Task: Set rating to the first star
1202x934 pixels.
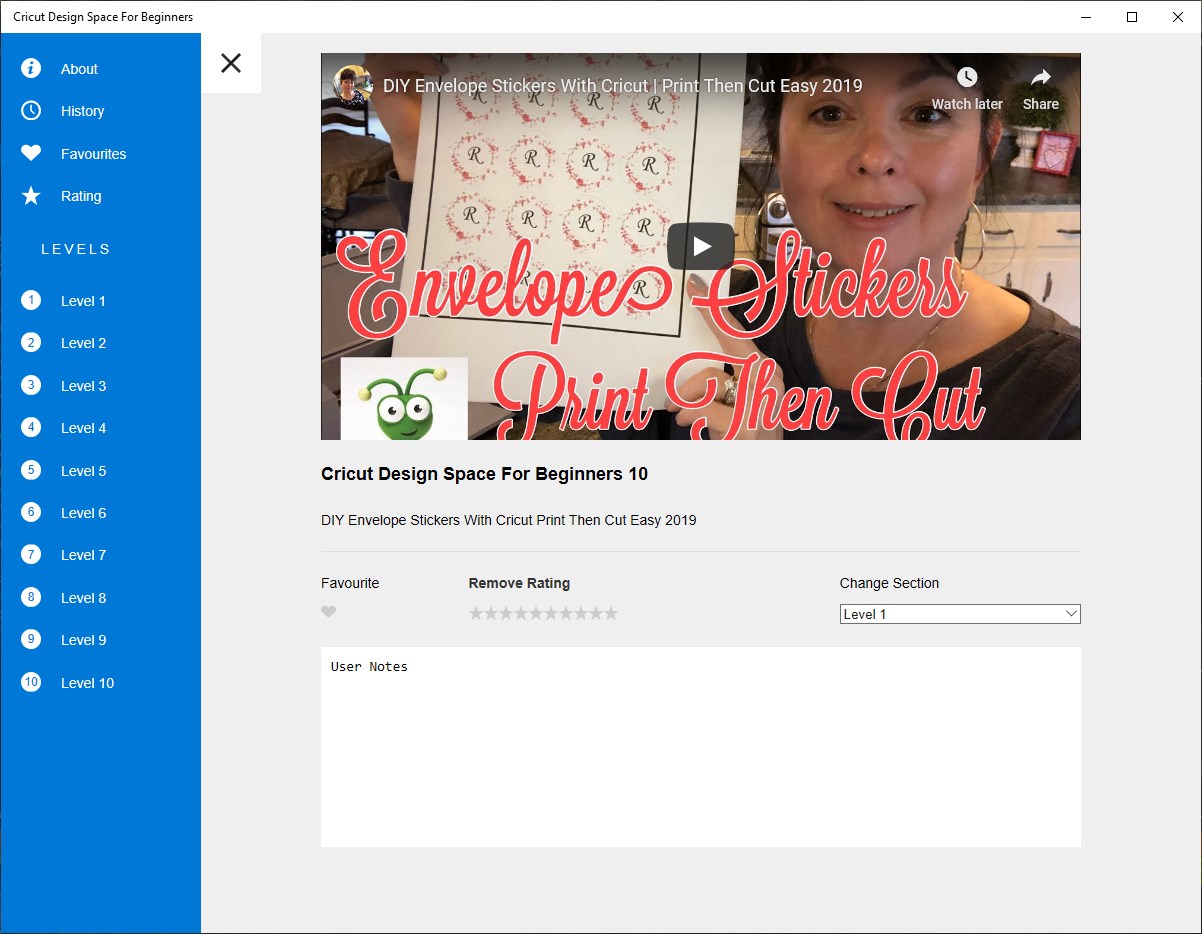Action: (x=476, y=613)
